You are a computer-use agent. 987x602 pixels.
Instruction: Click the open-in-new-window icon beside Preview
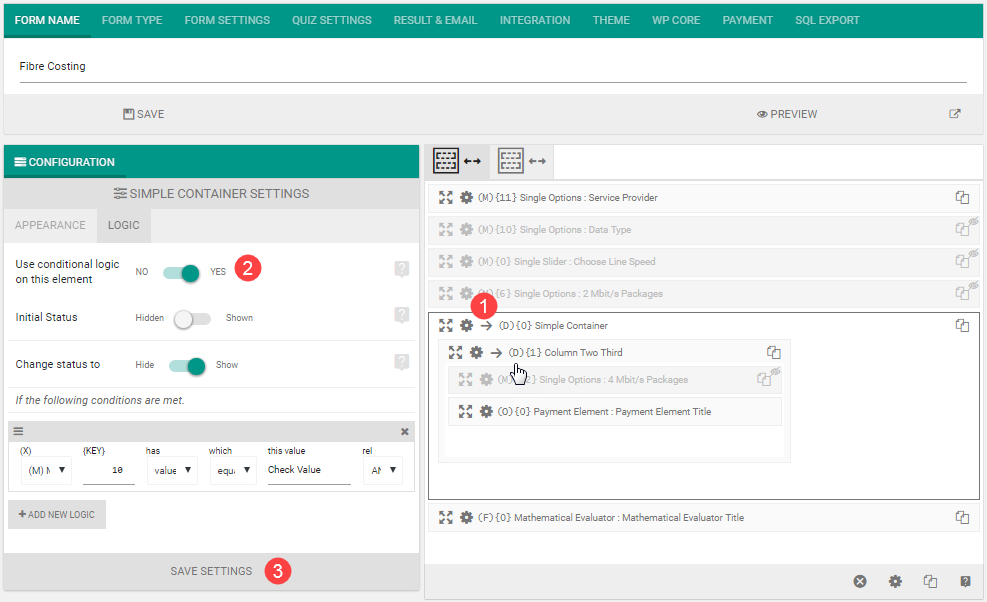(955, 114)
